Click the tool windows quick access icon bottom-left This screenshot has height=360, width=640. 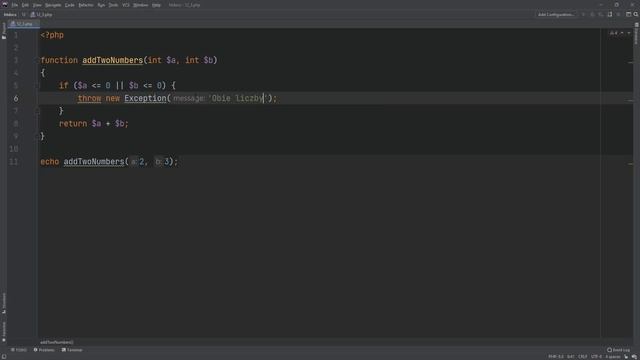[x=3, y=357]
